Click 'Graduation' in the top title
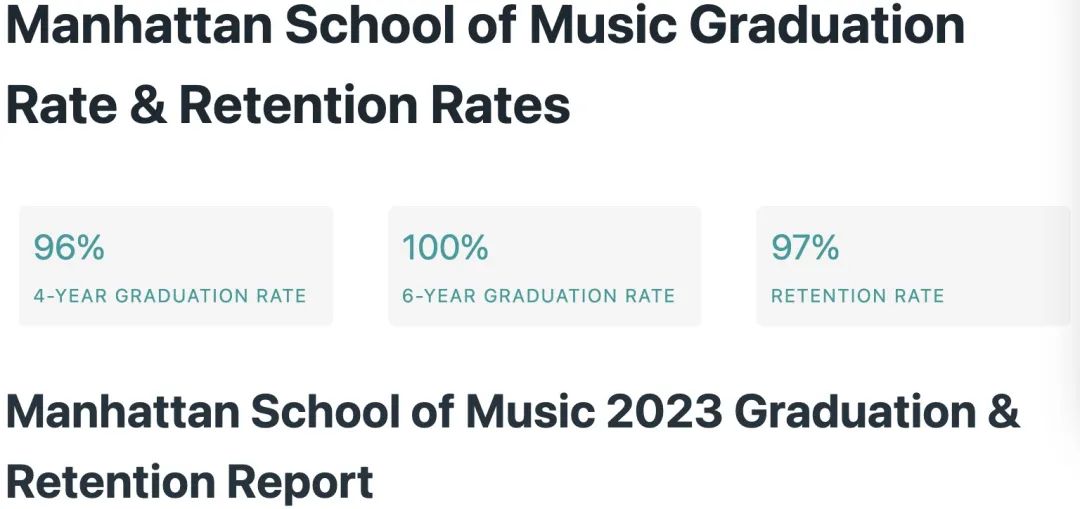This screenshot has width=1080, height=509. coord(827,25)
